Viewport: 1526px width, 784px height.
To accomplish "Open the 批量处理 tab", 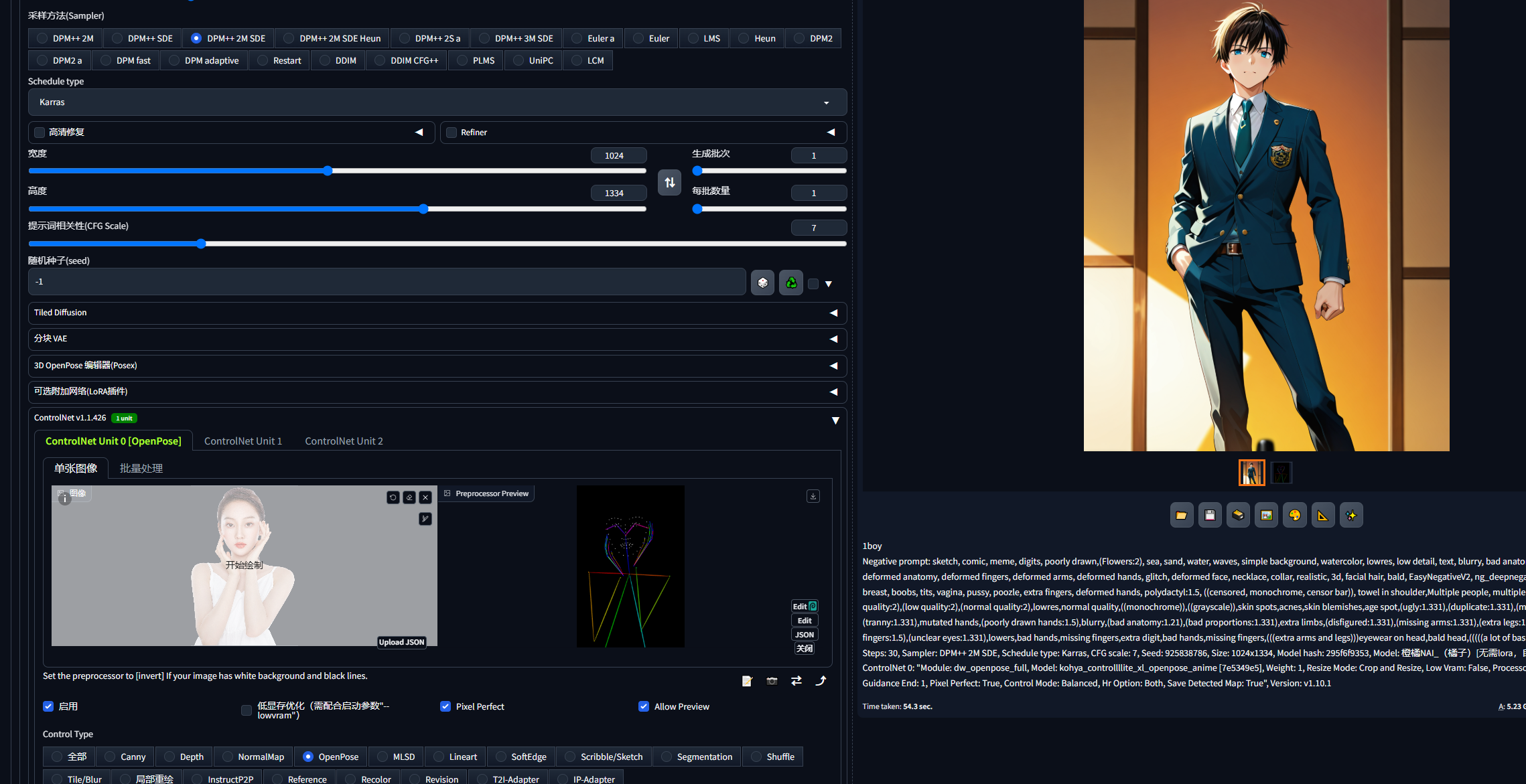I will pyautogui.click(x=141, y=468).
